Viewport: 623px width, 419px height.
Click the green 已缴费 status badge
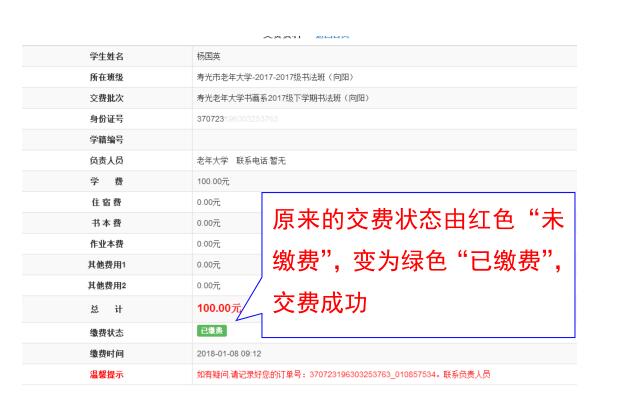211,331
